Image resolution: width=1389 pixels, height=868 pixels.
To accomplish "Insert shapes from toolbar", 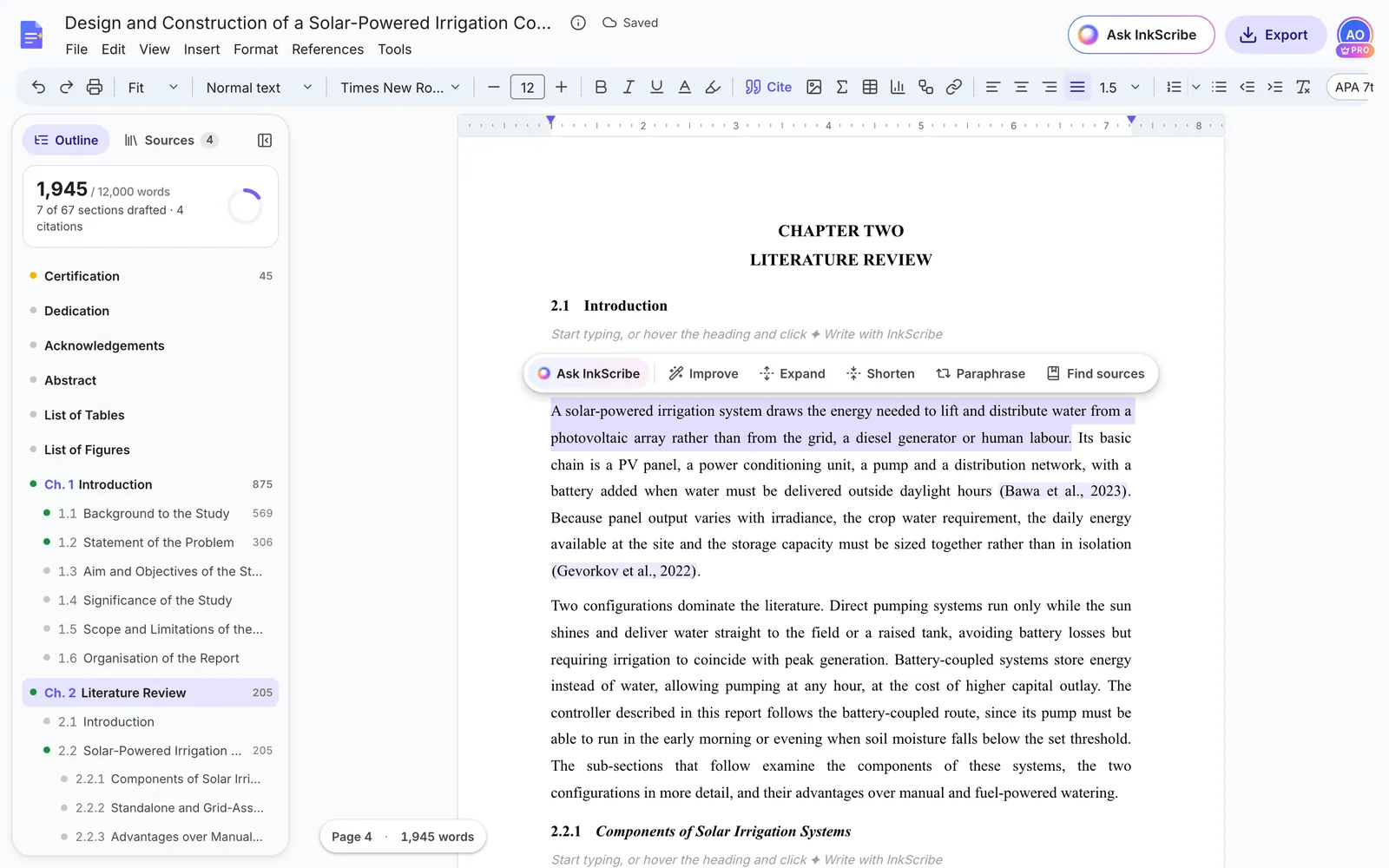I will pos(925,87).
